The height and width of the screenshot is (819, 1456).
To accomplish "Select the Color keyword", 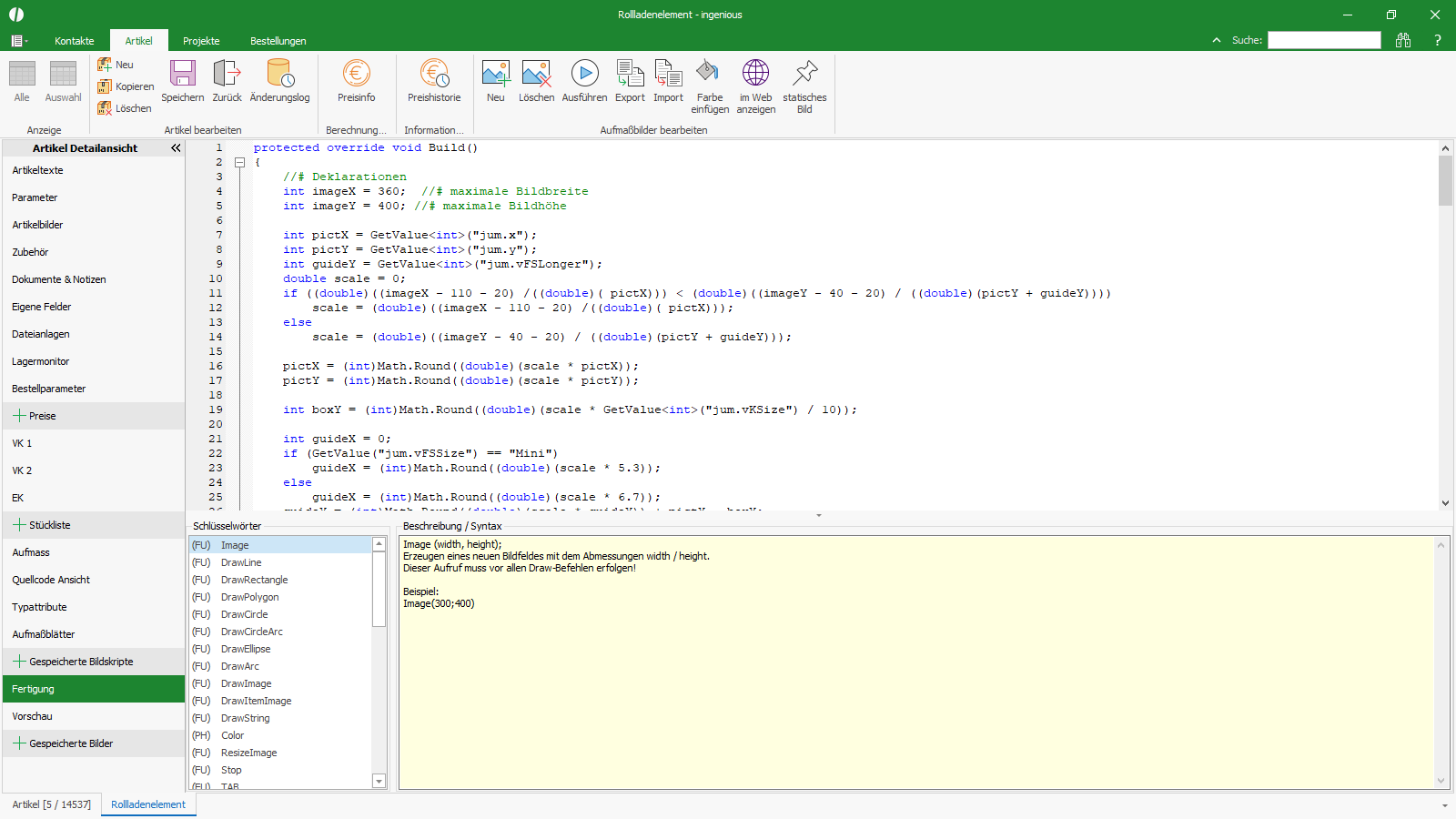I will click(280, 735).
